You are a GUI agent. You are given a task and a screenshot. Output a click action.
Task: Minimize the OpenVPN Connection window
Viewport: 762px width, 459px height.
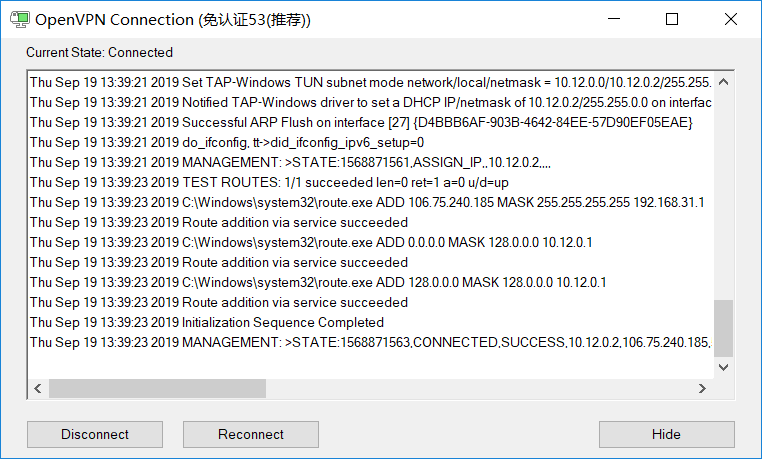(614, 19)
